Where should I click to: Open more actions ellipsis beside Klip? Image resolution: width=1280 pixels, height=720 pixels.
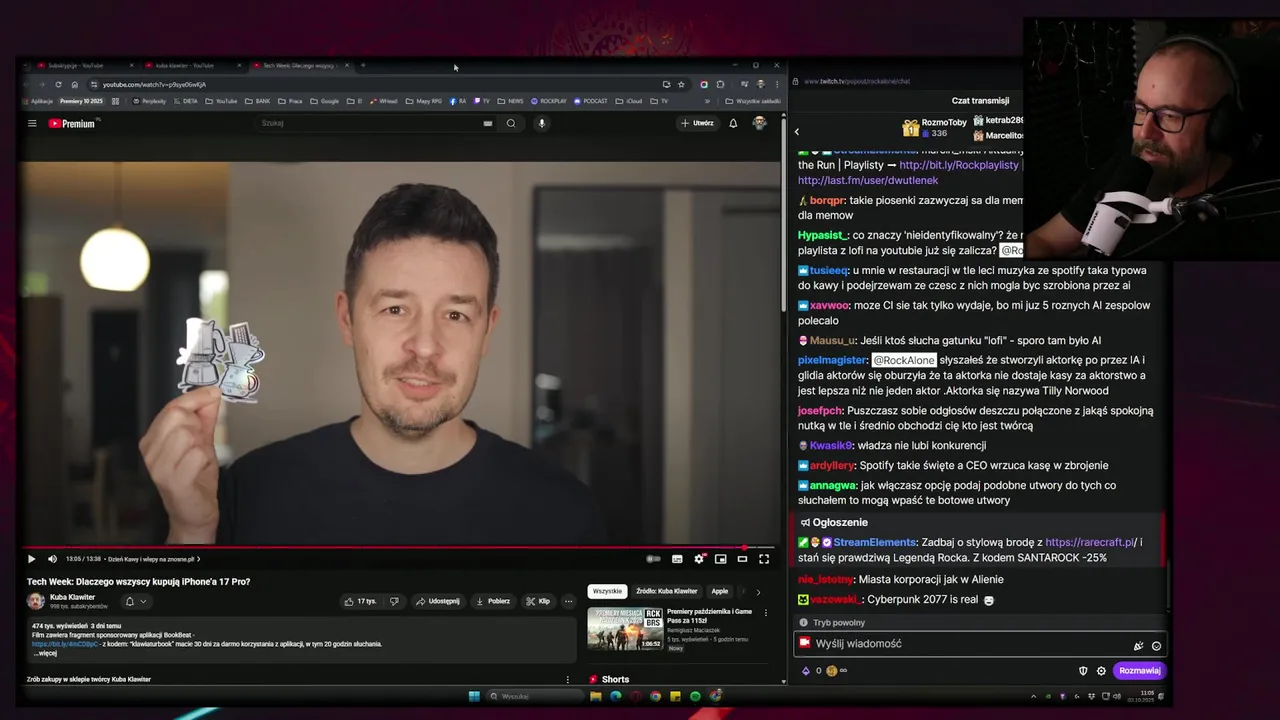coord(568,601)
